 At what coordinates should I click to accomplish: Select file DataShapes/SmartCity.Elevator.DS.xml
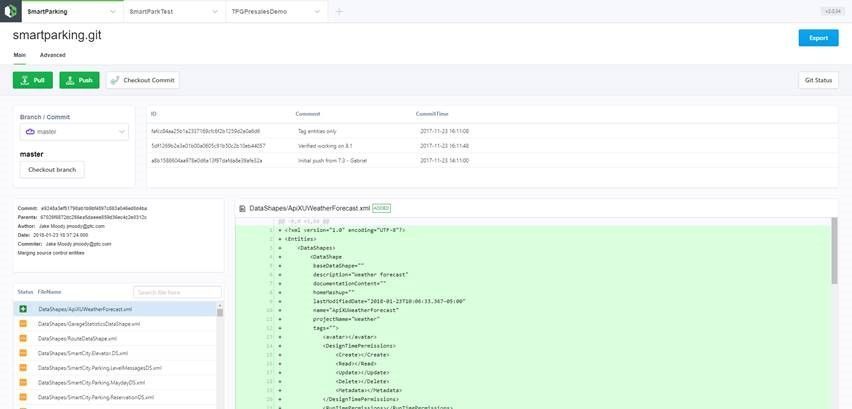83,353
